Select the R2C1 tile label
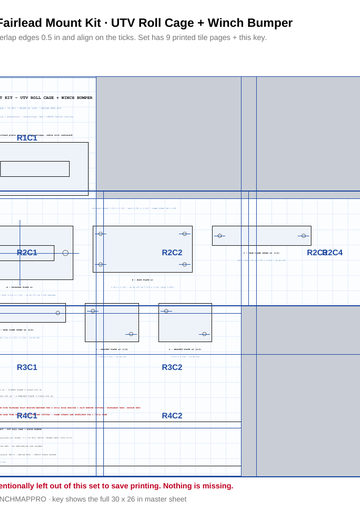Viewport: 360px width, 520px height. (x=27, y=253)
